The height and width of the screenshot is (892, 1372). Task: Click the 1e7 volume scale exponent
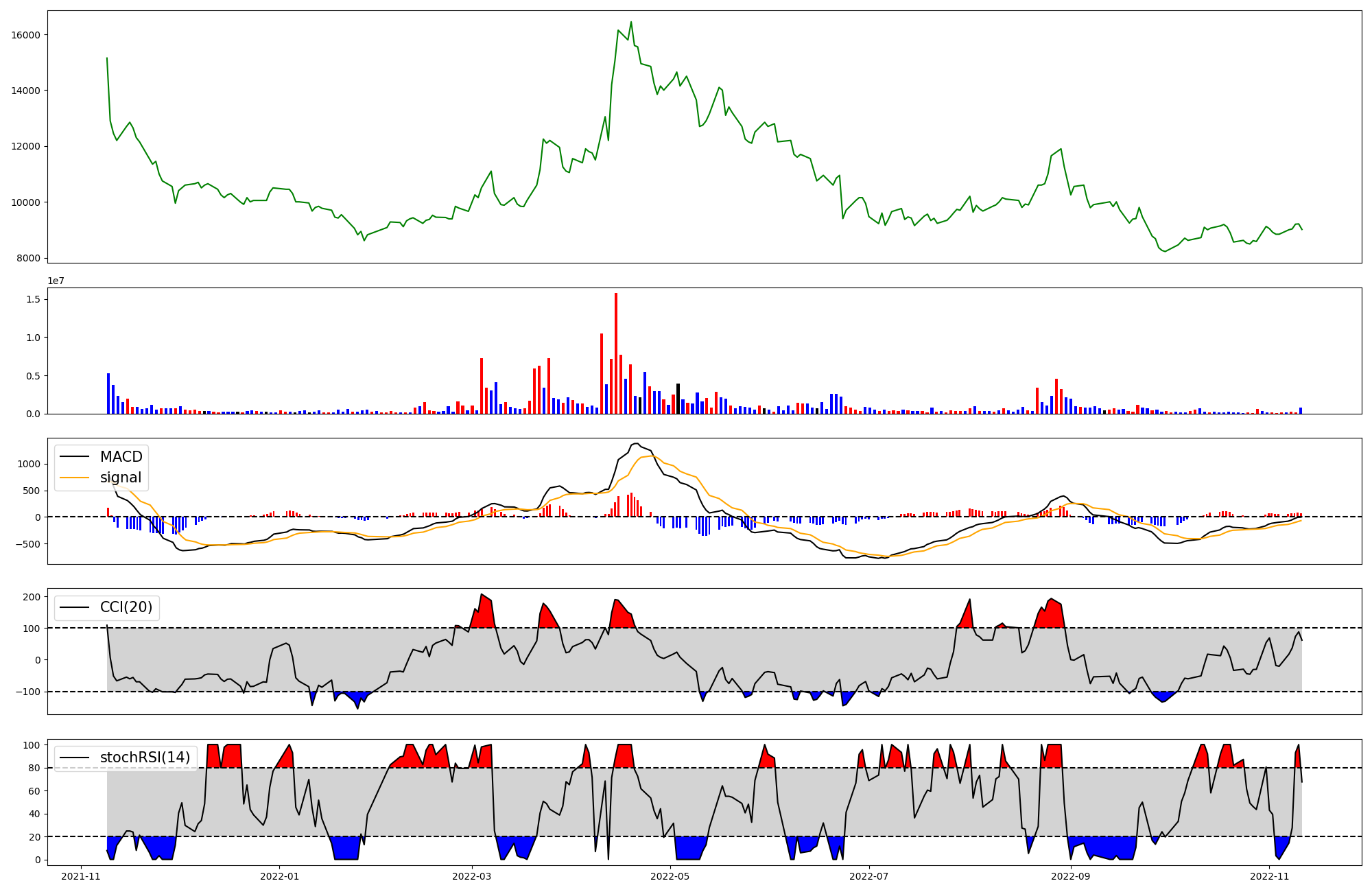[56, 281]
